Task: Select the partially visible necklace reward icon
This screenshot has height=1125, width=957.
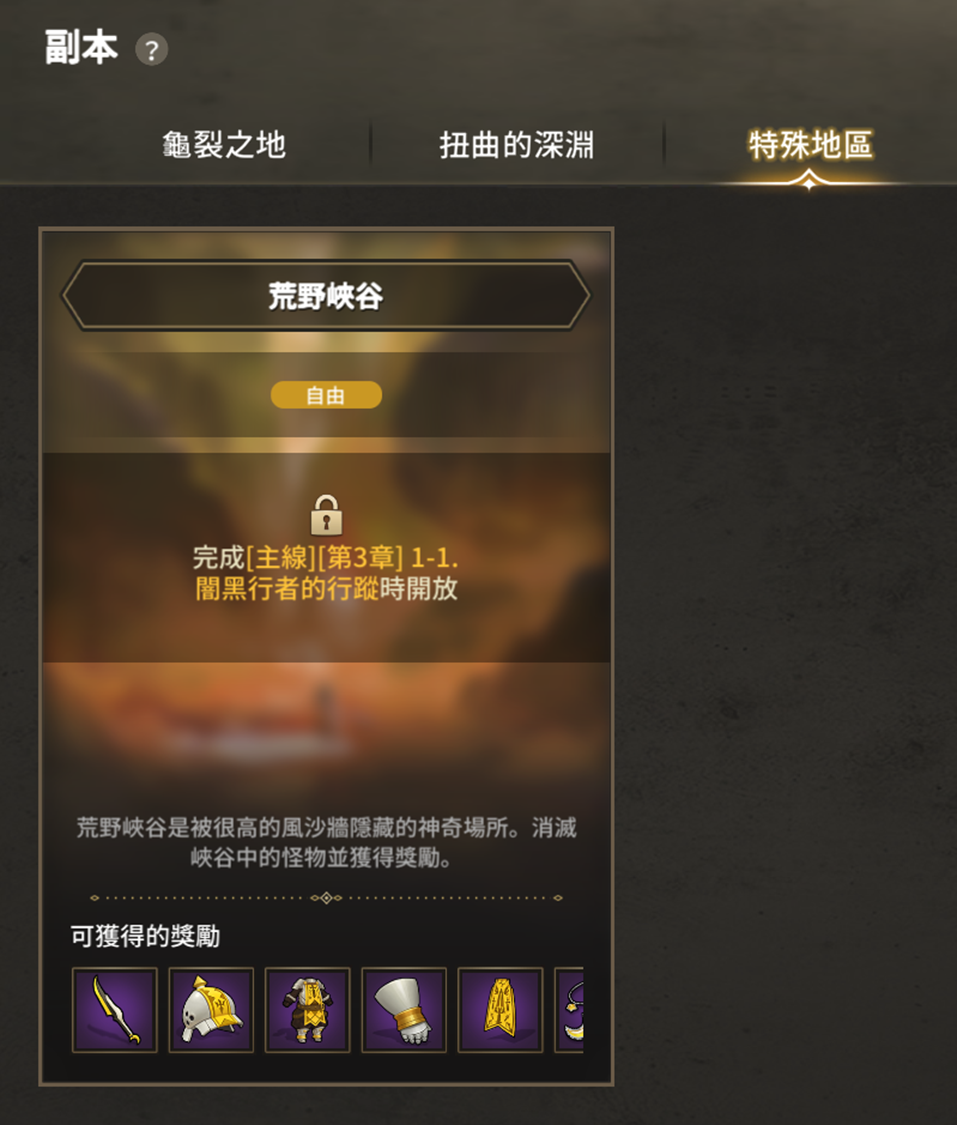Action: [570, 1009]
